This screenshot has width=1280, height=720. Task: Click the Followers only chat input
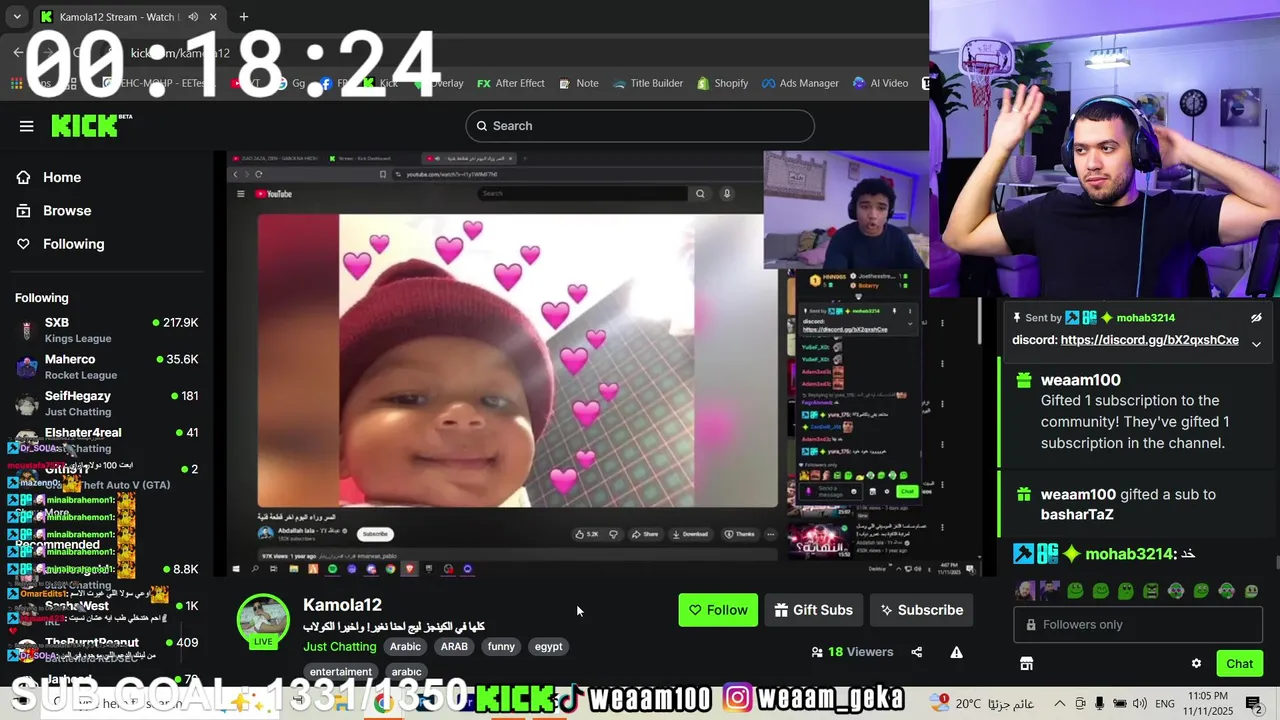click(1138, 625)
